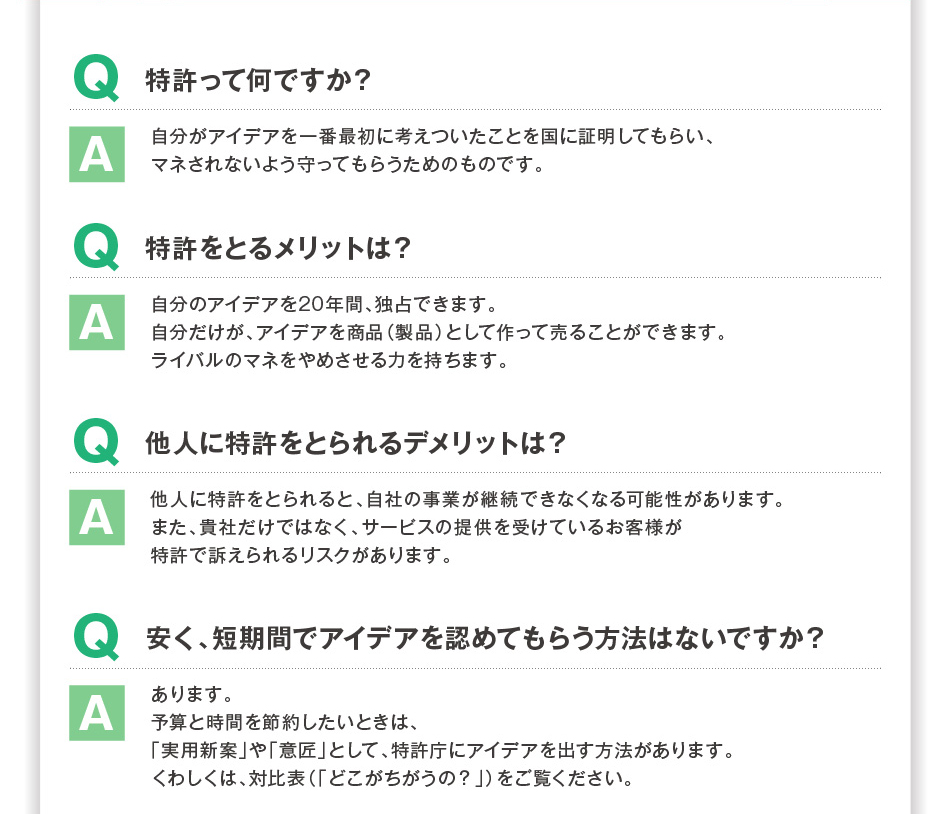
Task: Click the Q icon beside 安く、短期間で question
Action: coord(96,637)
